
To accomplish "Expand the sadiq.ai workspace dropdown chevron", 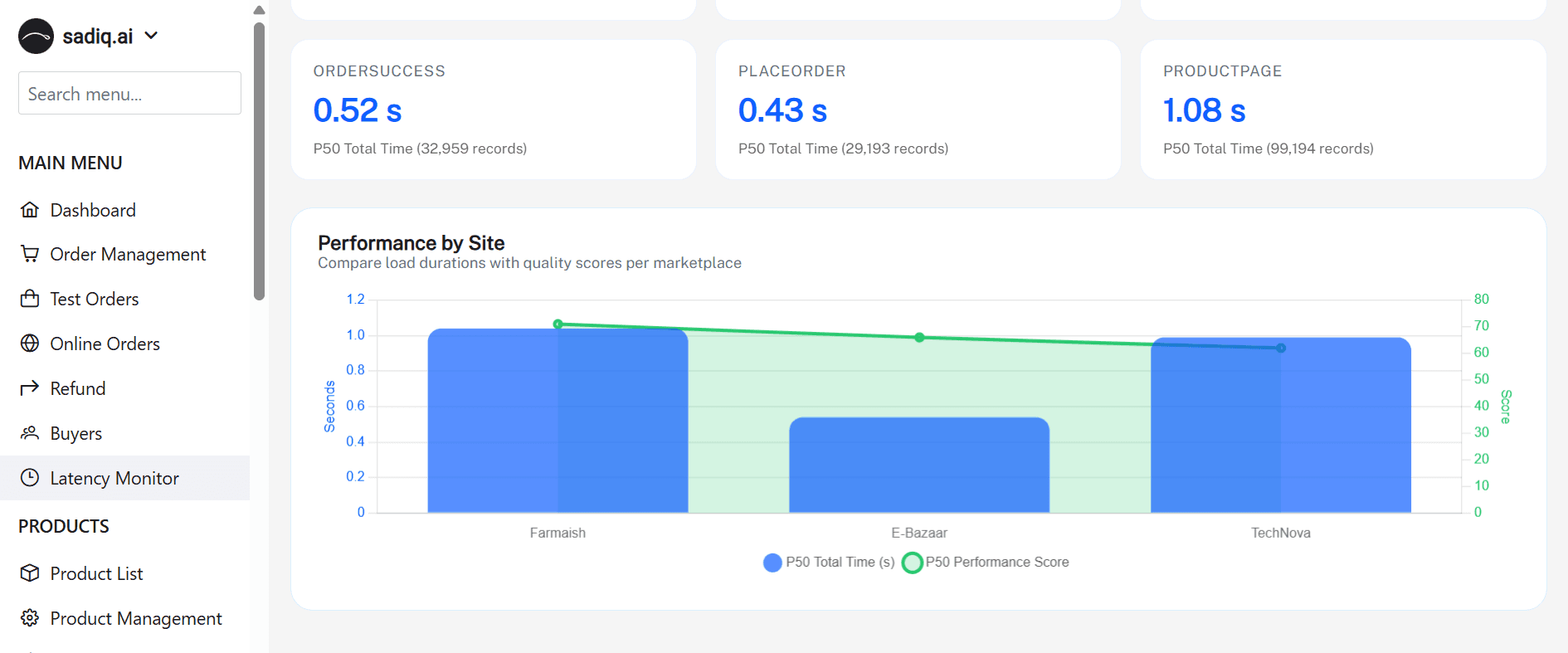I will pos(151,36).
